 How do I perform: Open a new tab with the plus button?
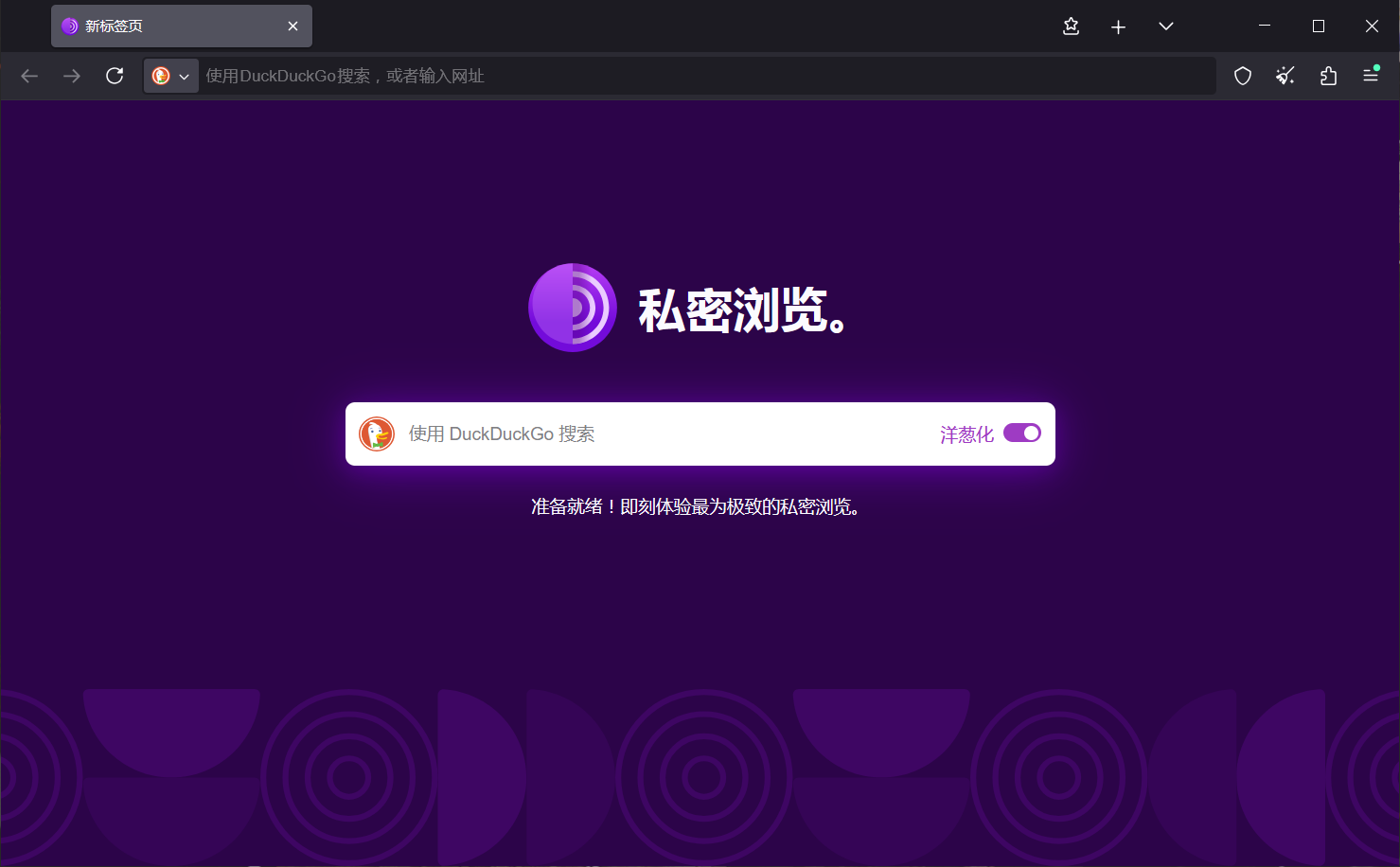point(1118,27)
